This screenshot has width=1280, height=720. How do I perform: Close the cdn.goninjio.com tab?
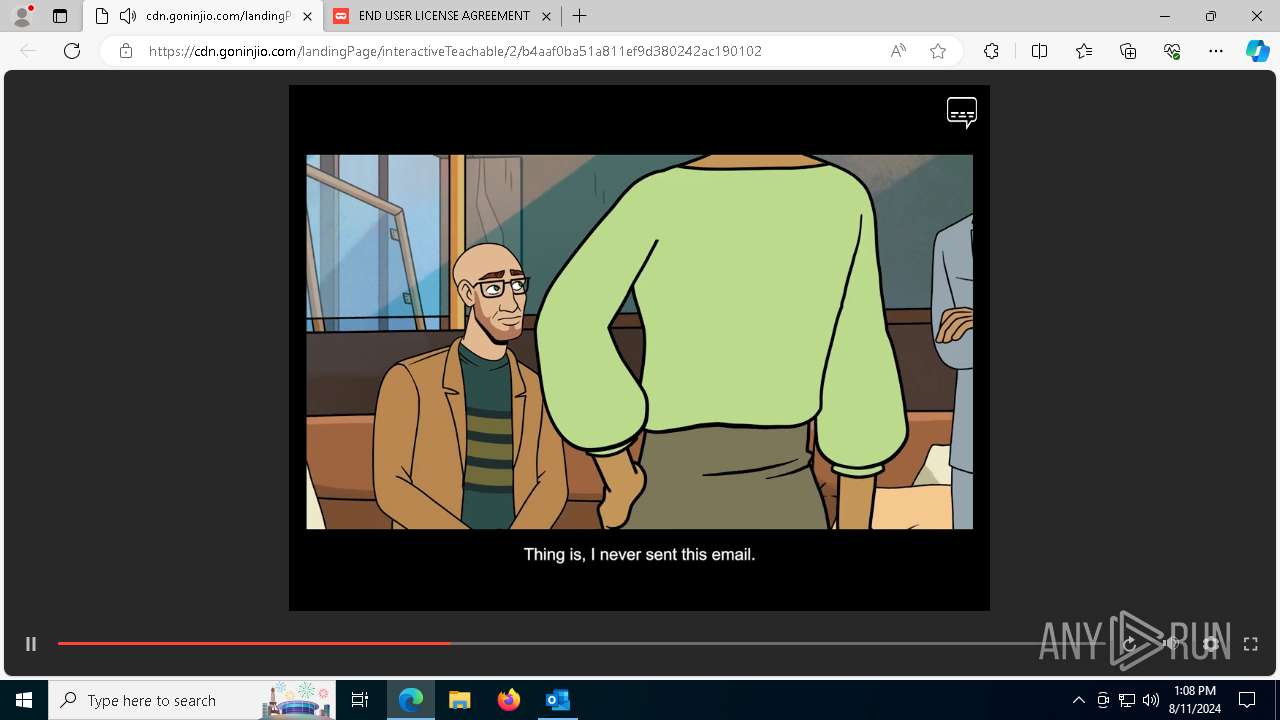[x=307, y=16]
